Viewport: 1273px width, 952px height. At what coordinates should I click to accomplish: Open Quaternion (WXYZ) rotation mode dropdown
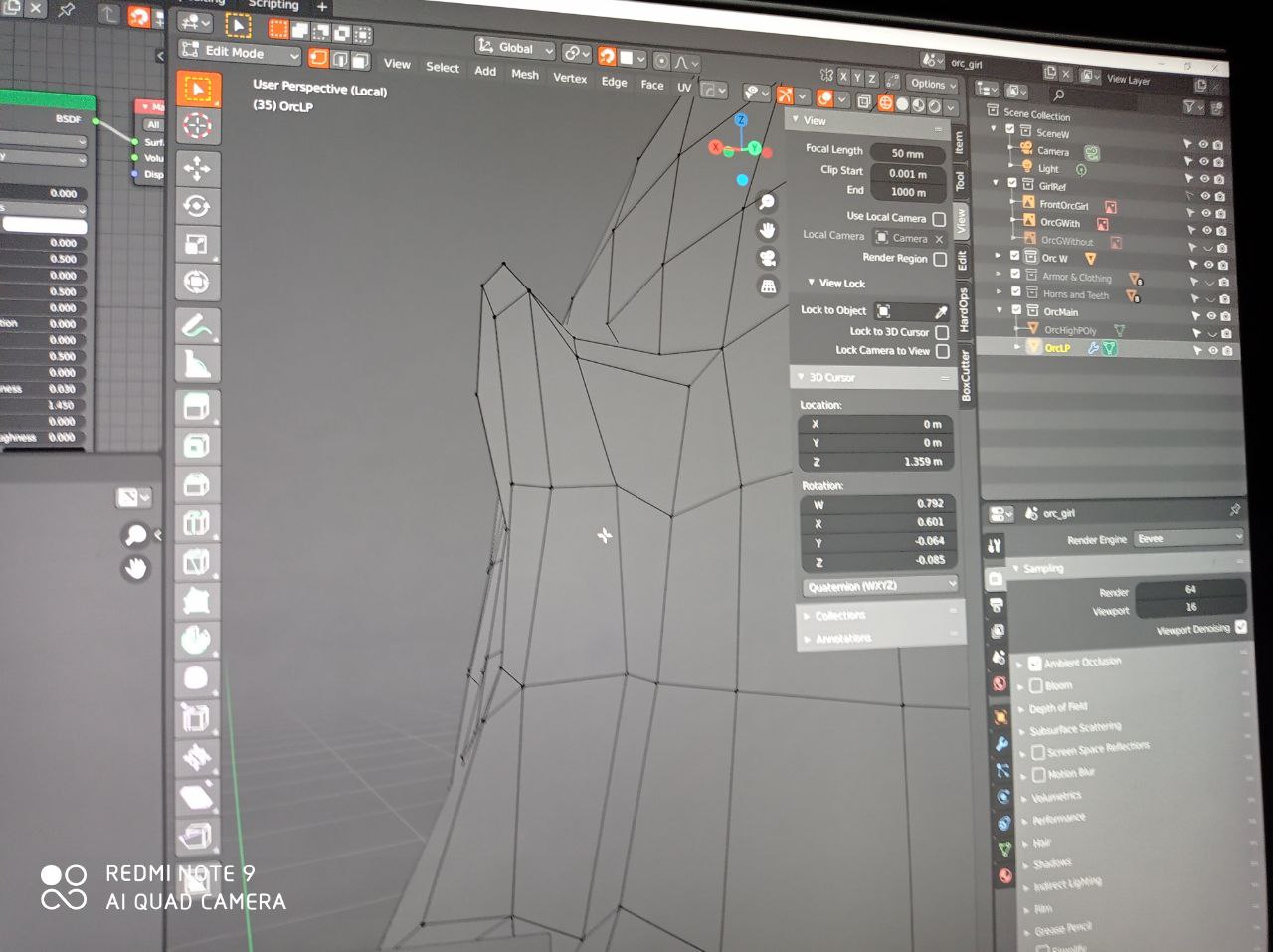(880, 586)
